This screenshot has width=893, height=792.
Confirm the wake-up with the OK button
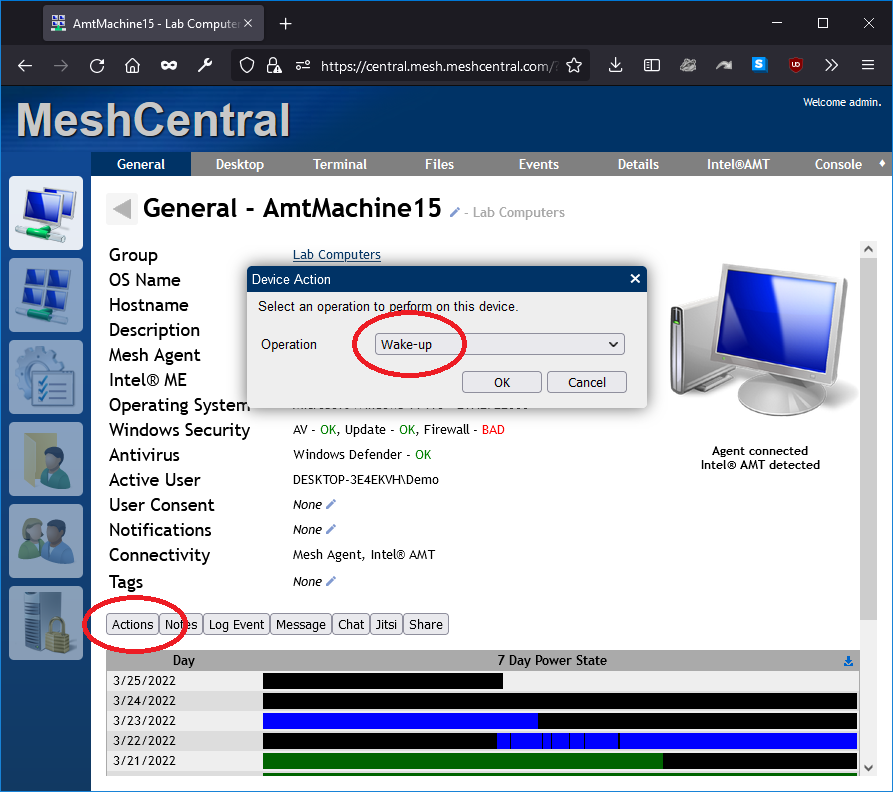tap(501, 382)
